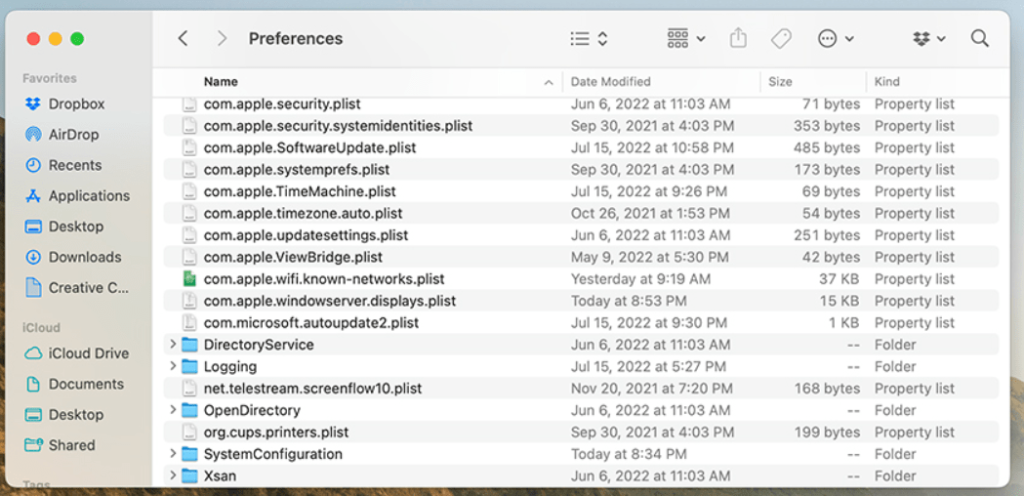Select com.apple.wifi.known-networks.plist file name

[324, 279]
